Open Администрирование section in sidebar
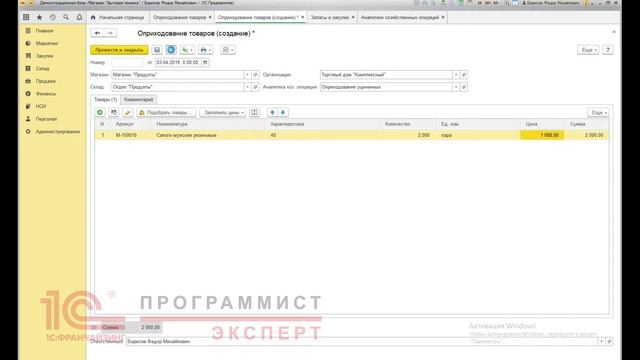 click(x=58, y=132)
